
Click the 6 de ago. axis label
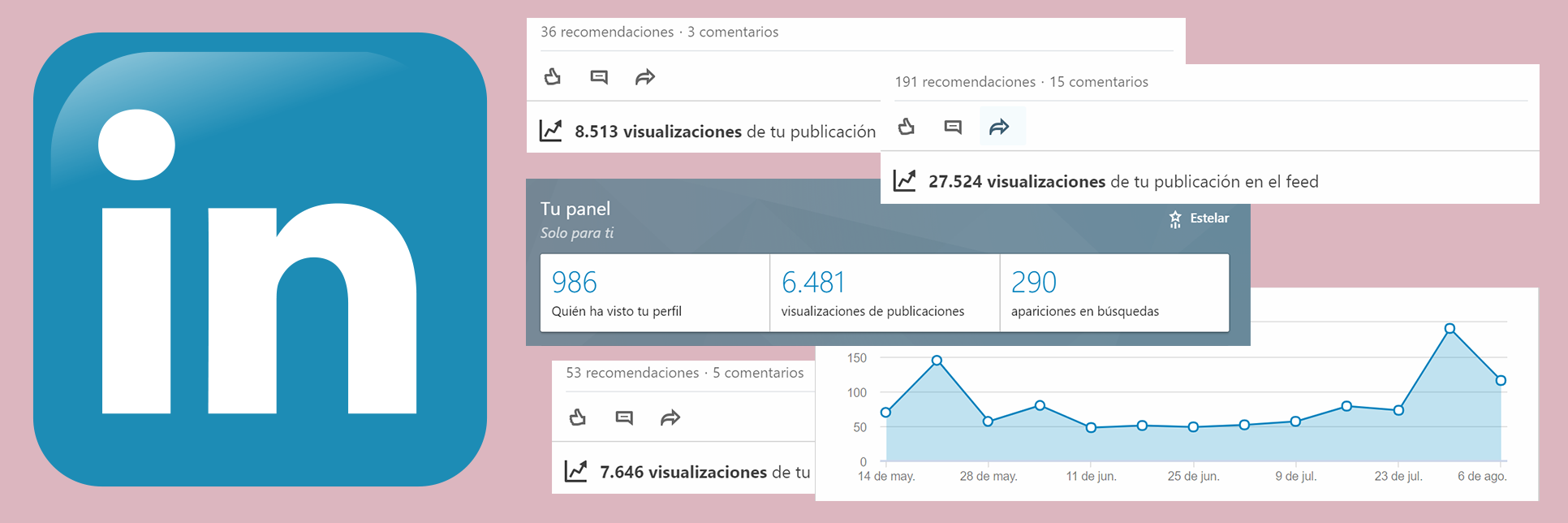[x=1482, y=477]
